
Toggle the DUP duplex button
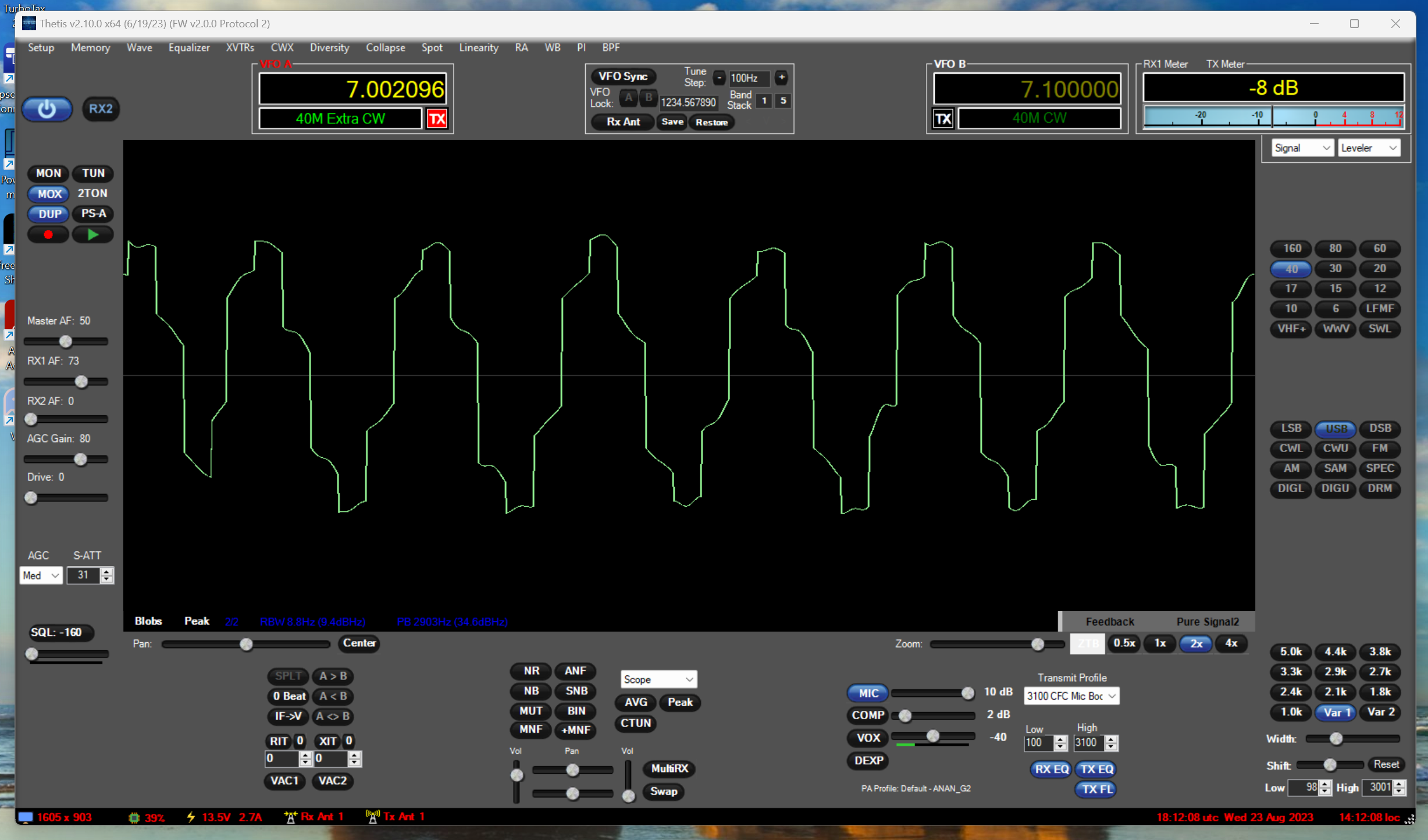coord(49,214)
